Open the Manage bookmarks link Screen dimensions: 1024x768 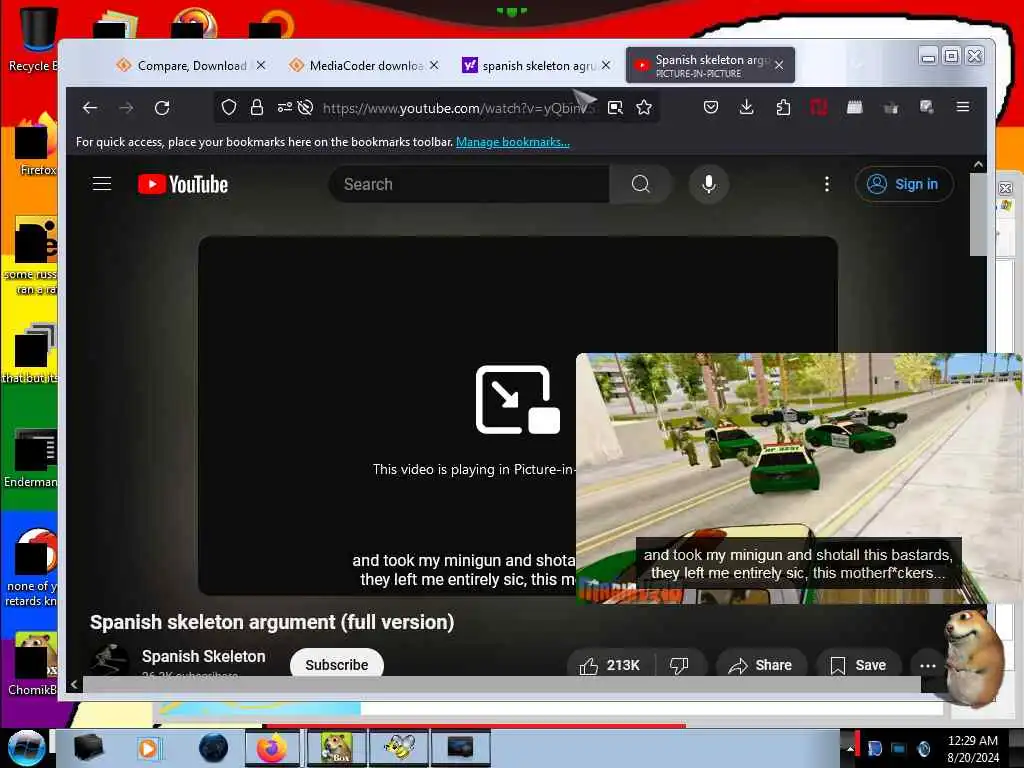pyautogui.click(x=513, y=142)
